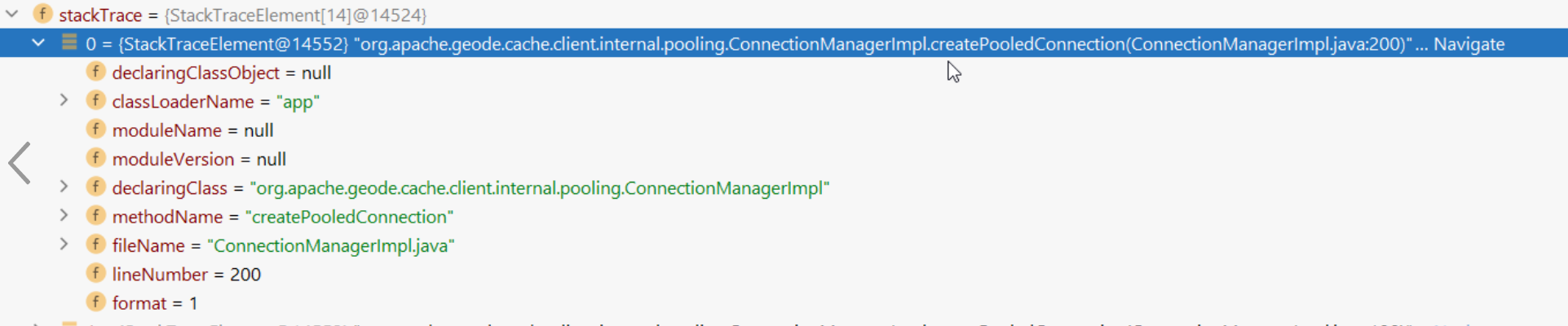
Task: Select the declaringClassObject = null row
Action: [221, 73]
